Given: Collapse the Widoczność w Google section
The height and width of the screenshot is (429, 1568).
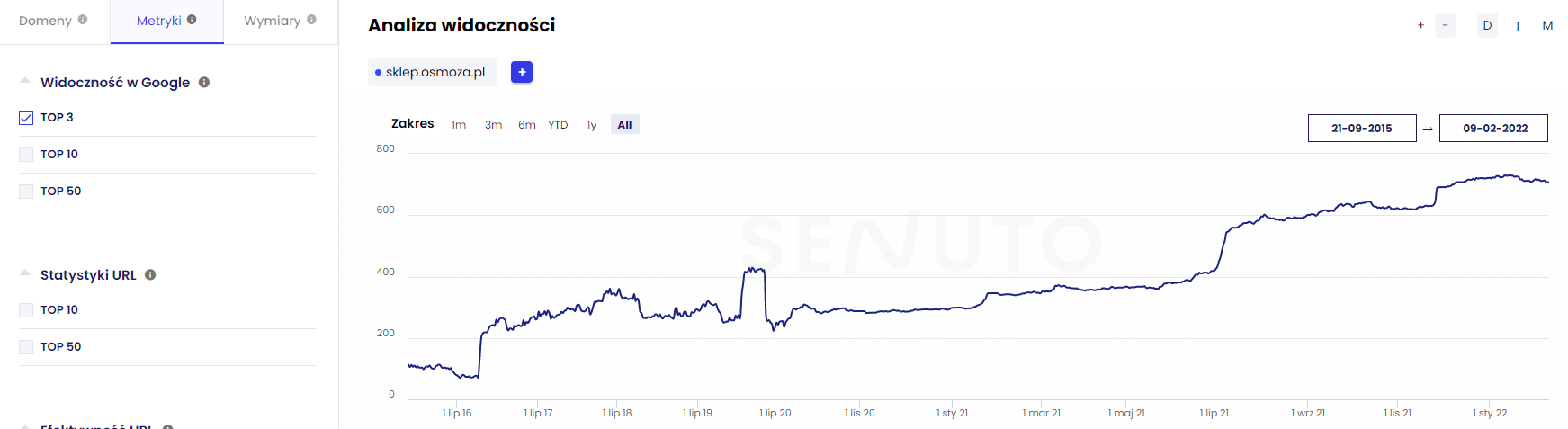Looking at the screenshot, I should click(x=25, y=81).
